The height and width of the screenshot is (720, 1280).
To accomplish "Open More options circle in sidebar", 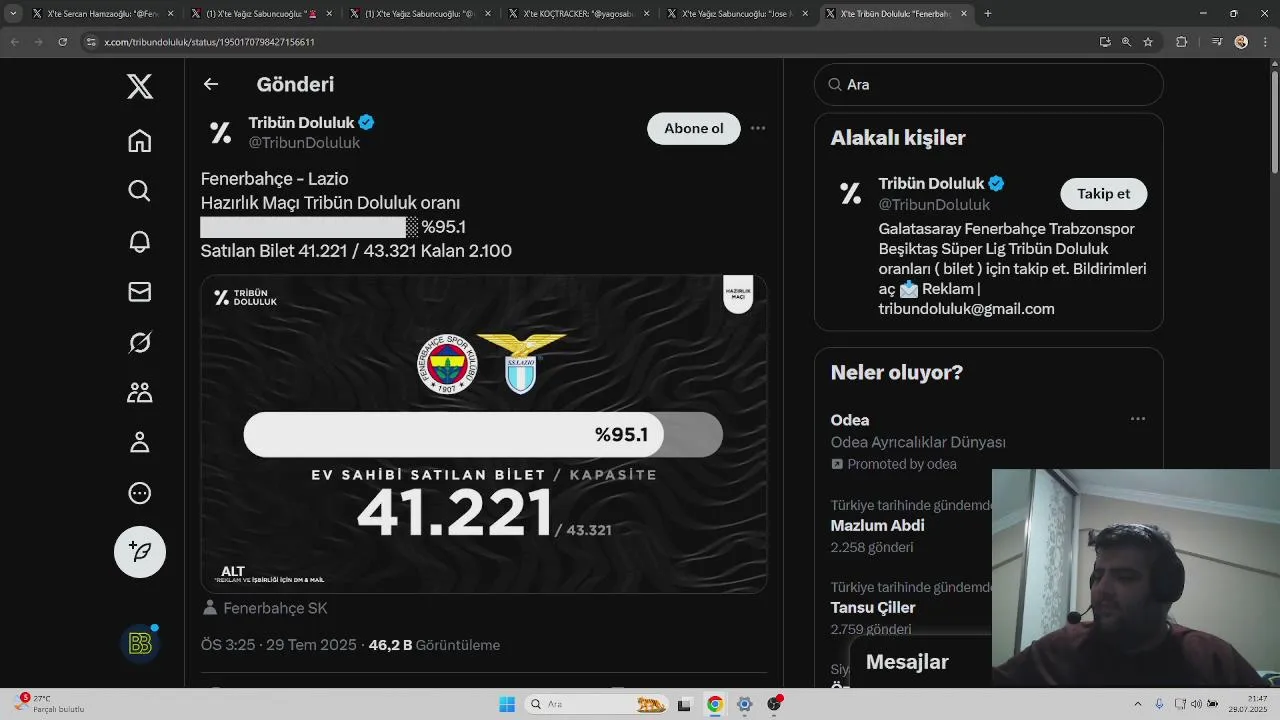I will pyautogui.click(x=140, y=492).
